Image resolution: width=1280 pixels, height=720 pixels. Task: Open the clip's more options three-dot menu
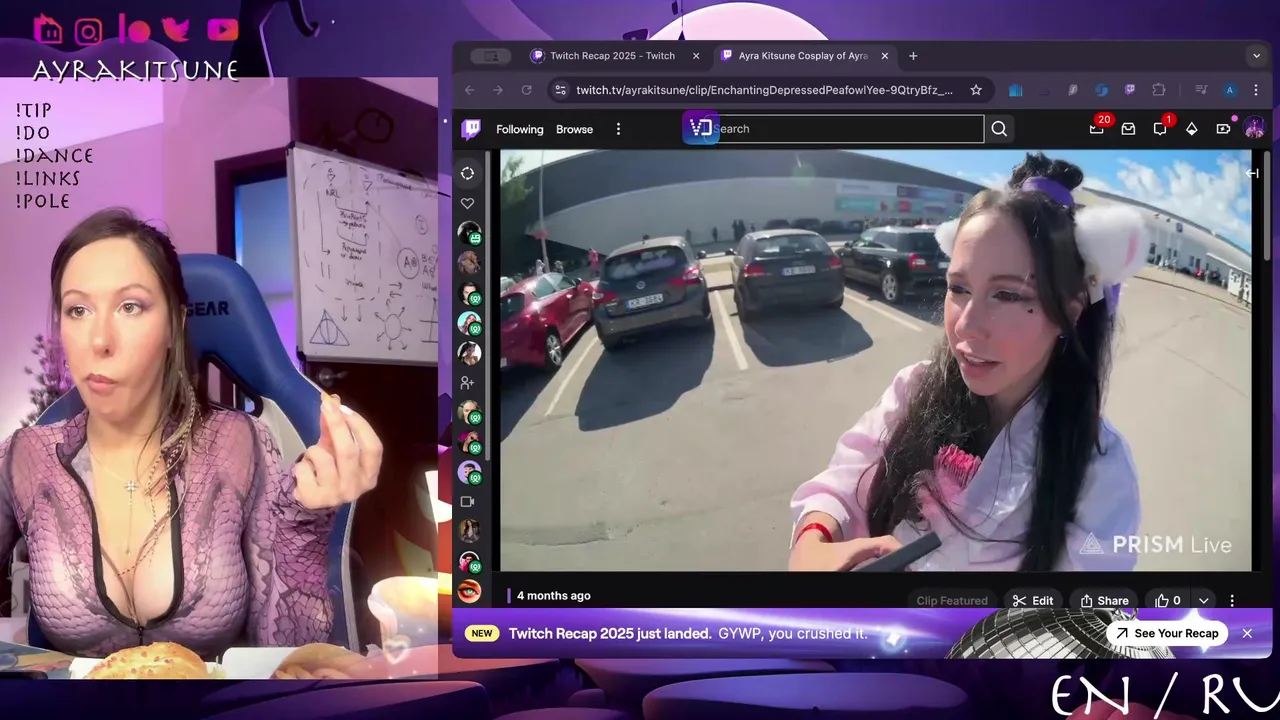click(1232, 601)
